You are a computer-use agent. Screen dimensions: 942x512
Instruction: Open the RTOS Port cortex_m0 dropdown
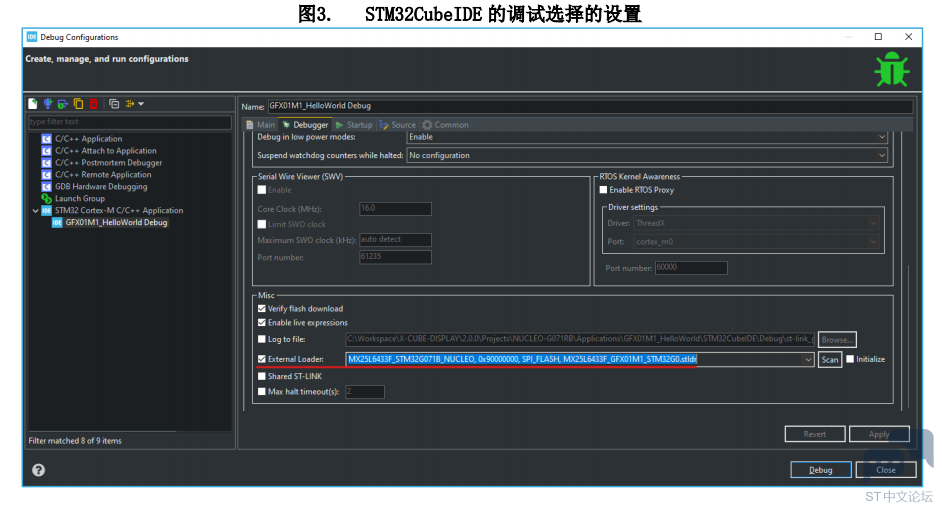coord(756,242)
